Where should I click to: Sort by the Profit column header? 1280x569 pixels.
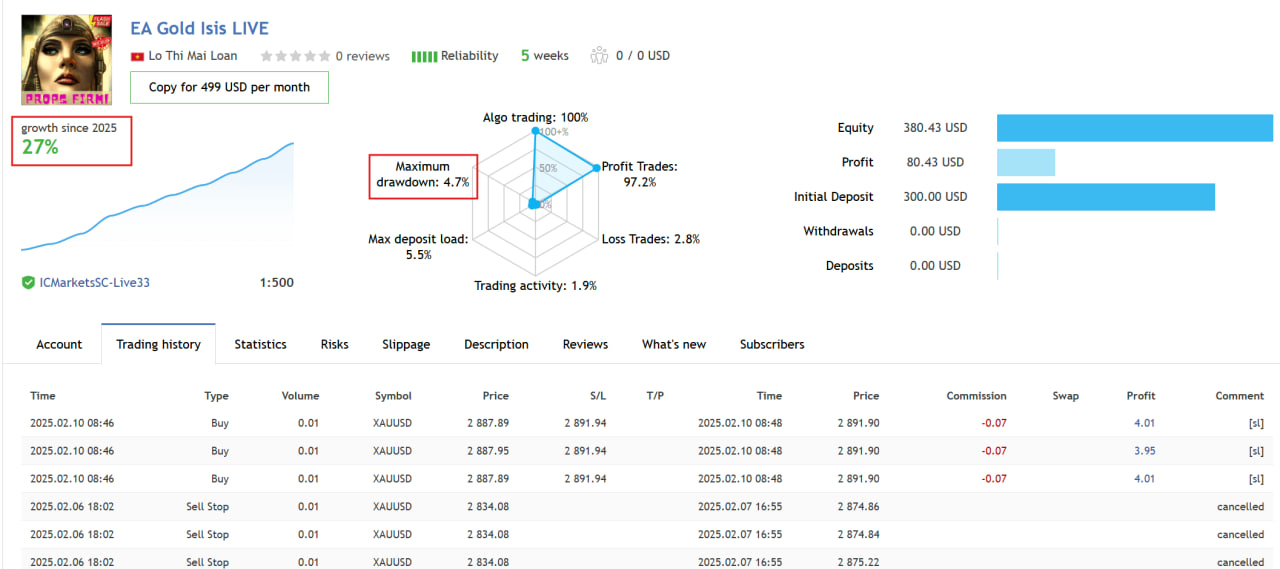1140,396
